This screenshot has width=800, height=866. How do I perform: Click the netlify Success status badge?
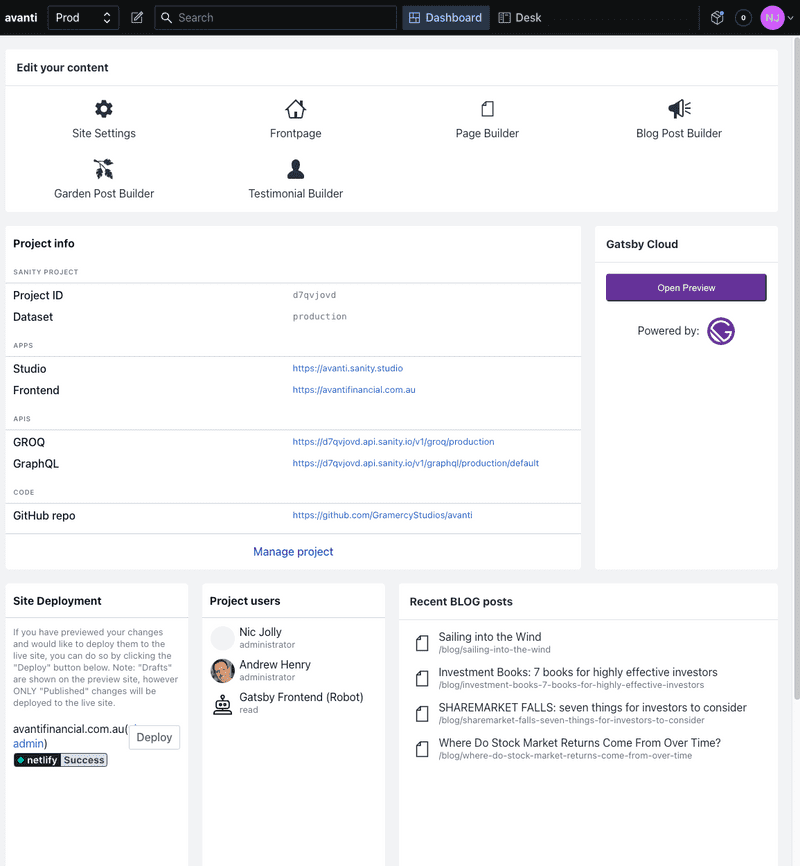click(x=60, y=760)
